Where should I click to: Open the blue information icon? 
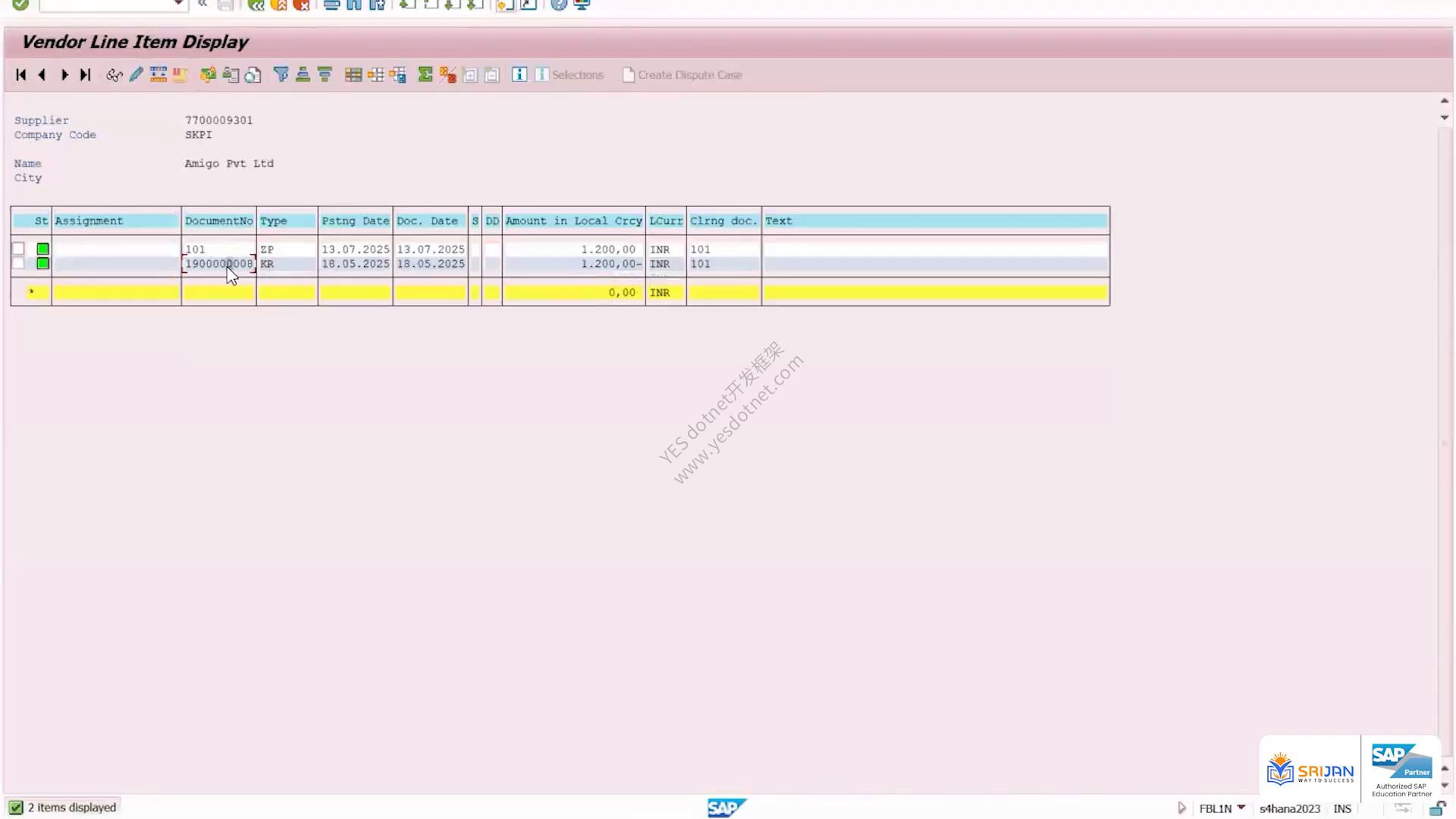pos(519,74)
